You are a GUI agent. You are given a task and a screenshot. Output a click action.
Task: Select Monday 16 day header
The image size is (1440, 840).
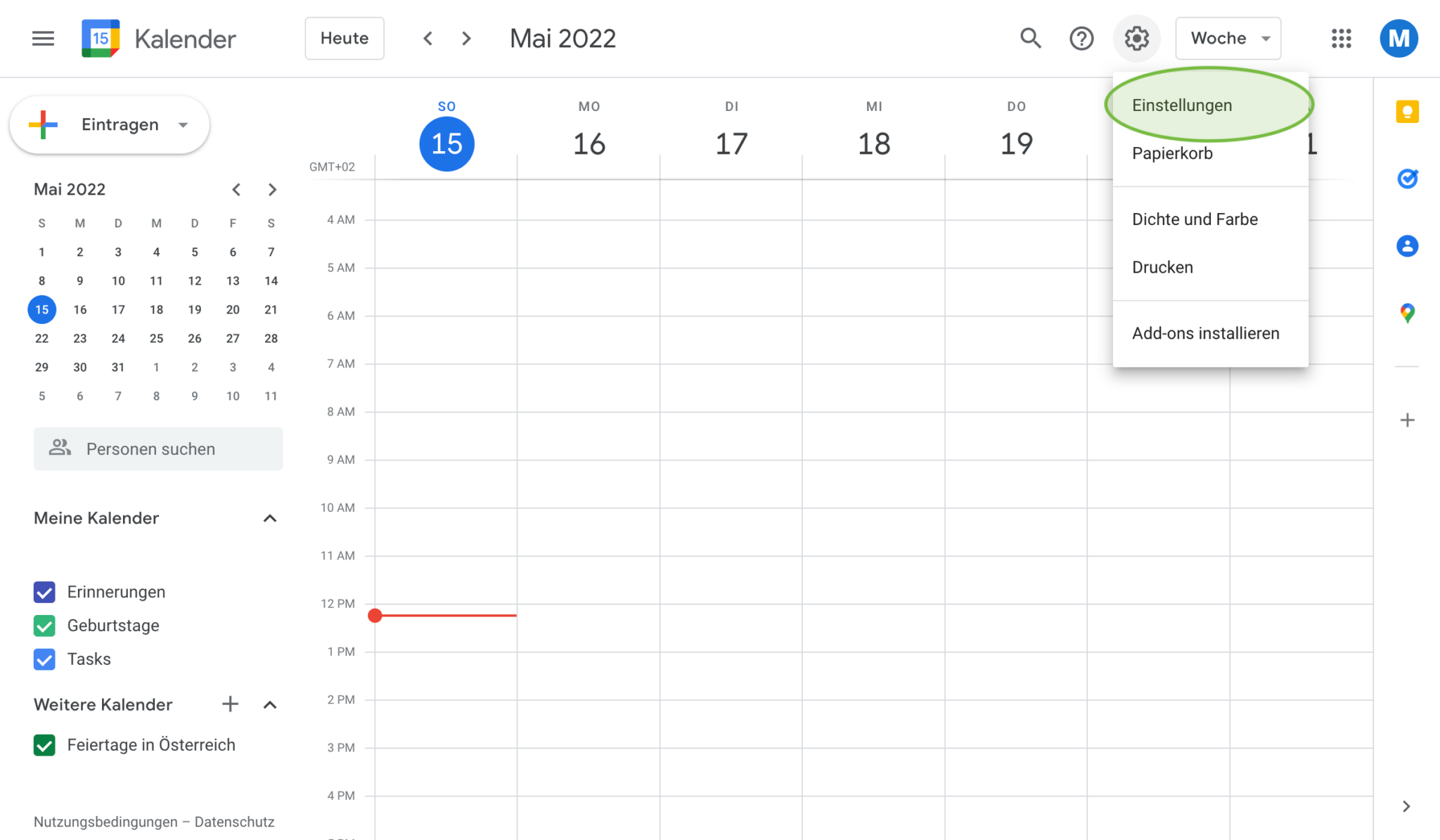coord(589,143)
